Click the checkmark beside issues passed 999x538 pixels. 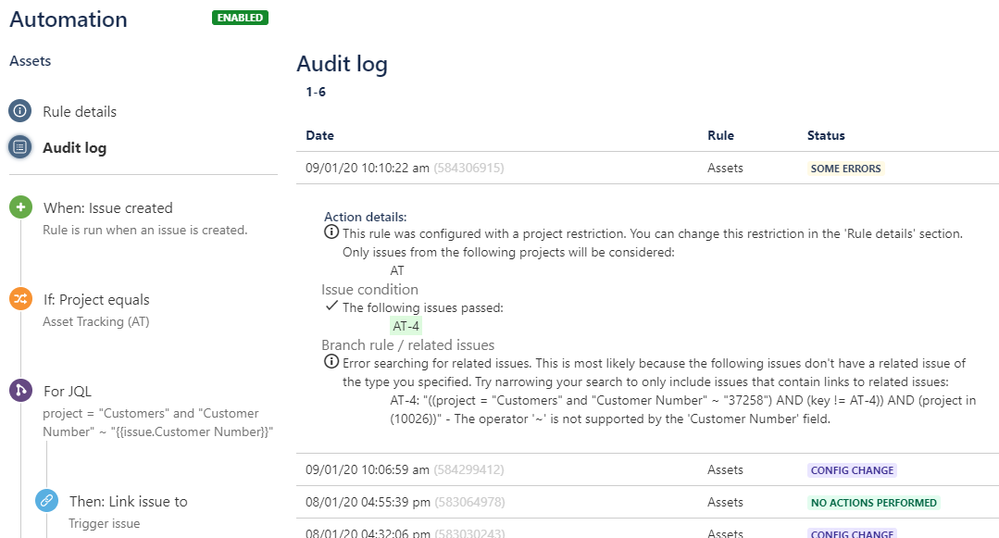point(331,306)
